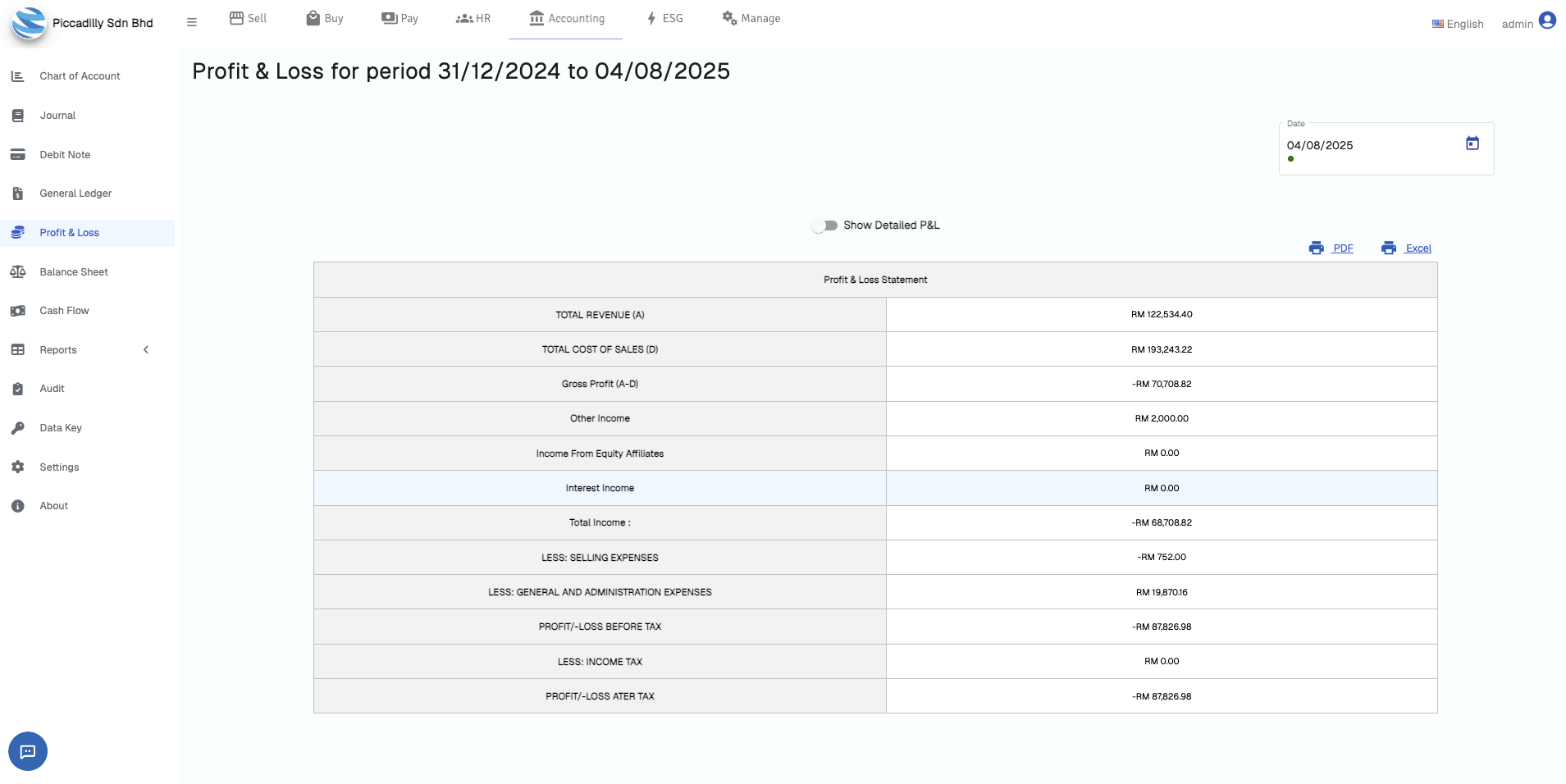Export report via Excel link

1418,248
